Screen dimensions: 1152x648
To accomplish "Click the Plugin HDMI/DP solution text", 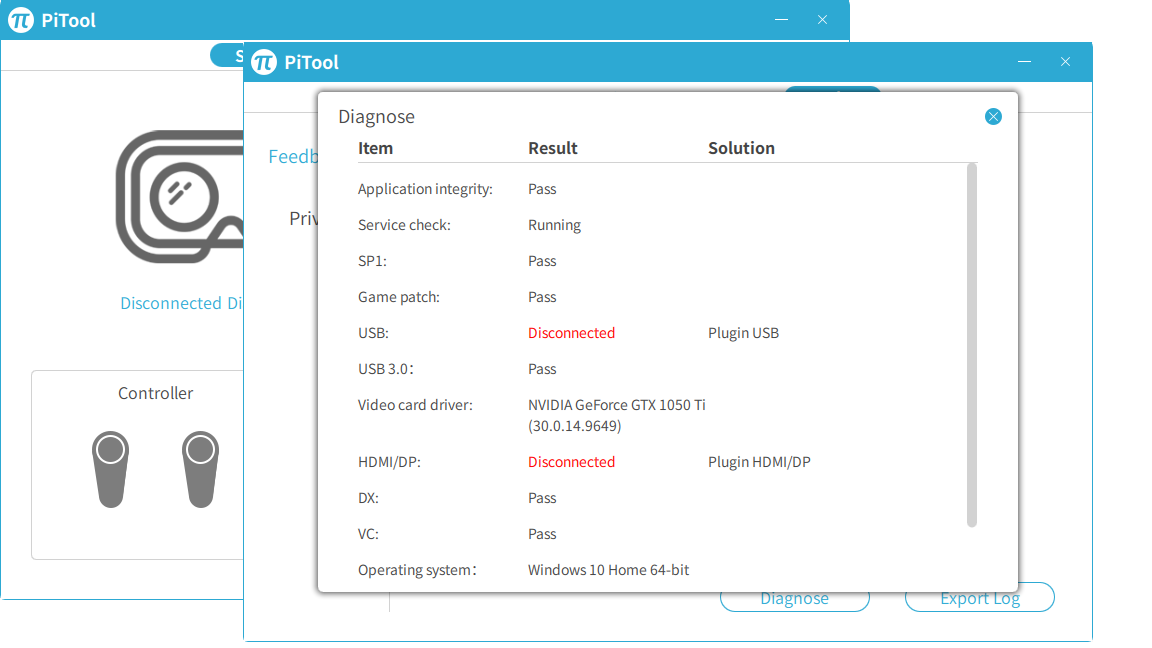I will click(759, 462).
